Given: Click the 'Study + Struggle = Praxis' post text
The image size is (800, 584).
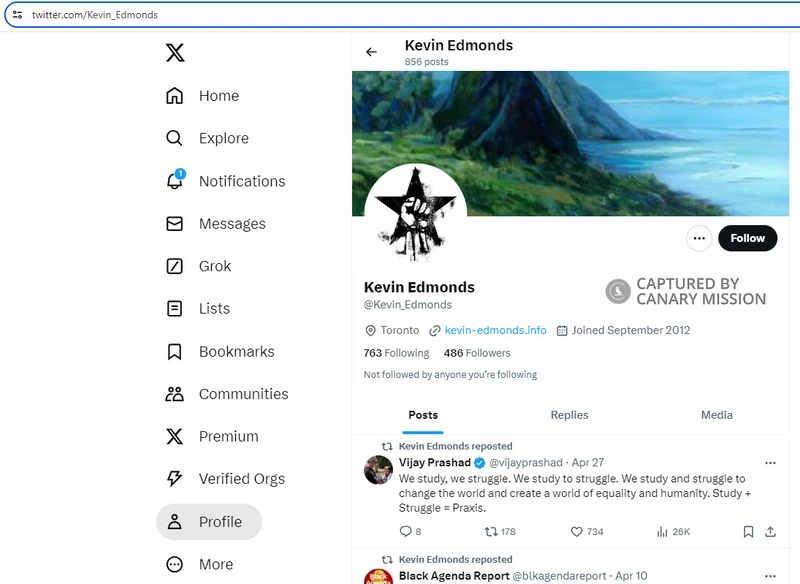Looking at the screenshot, I should pyautogui.click(x=574, y=493).
